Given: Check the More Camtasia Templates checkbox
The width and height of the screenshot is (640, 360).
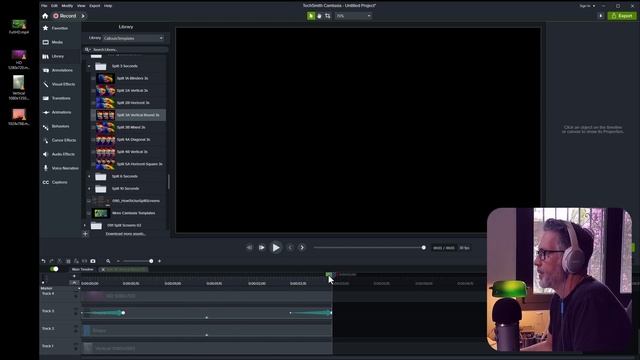Looking at the screenshot, I should (89, 213).
